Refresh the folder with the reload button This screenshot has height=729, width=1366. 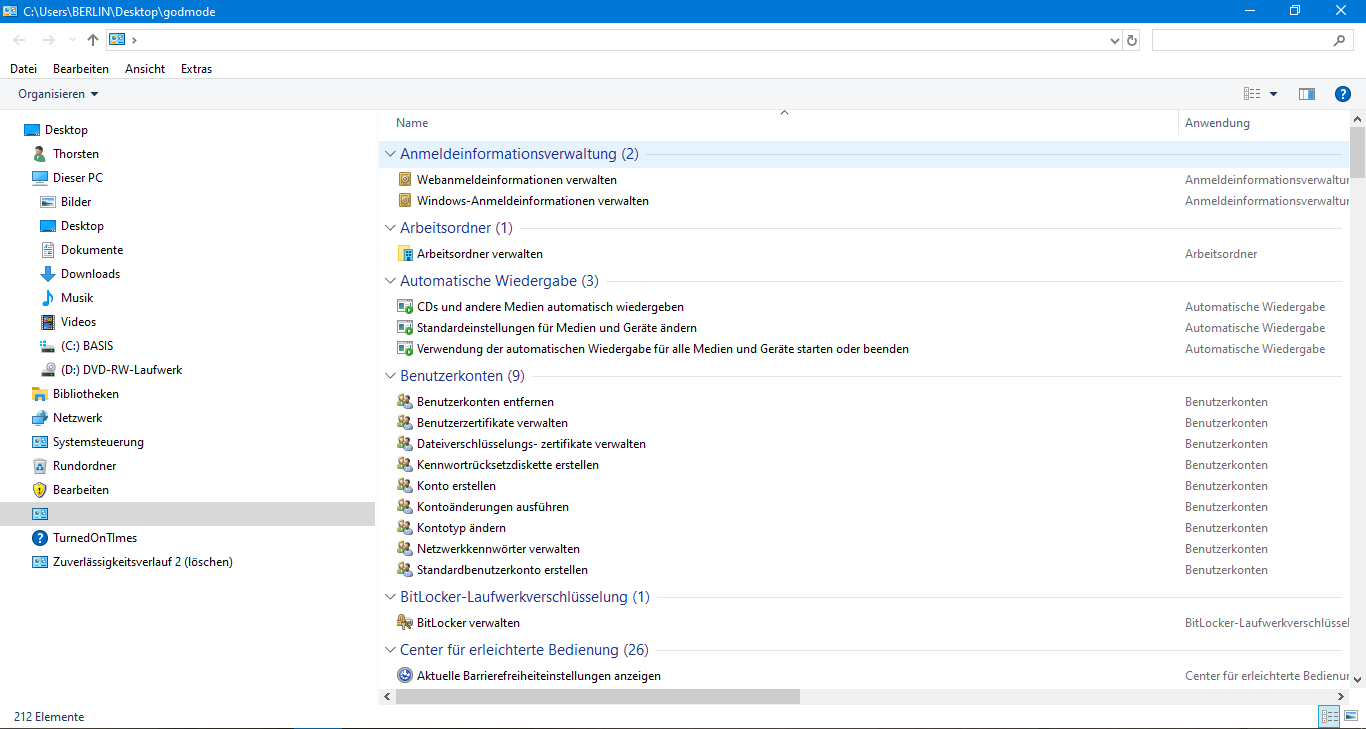(x=1132, y=40)
